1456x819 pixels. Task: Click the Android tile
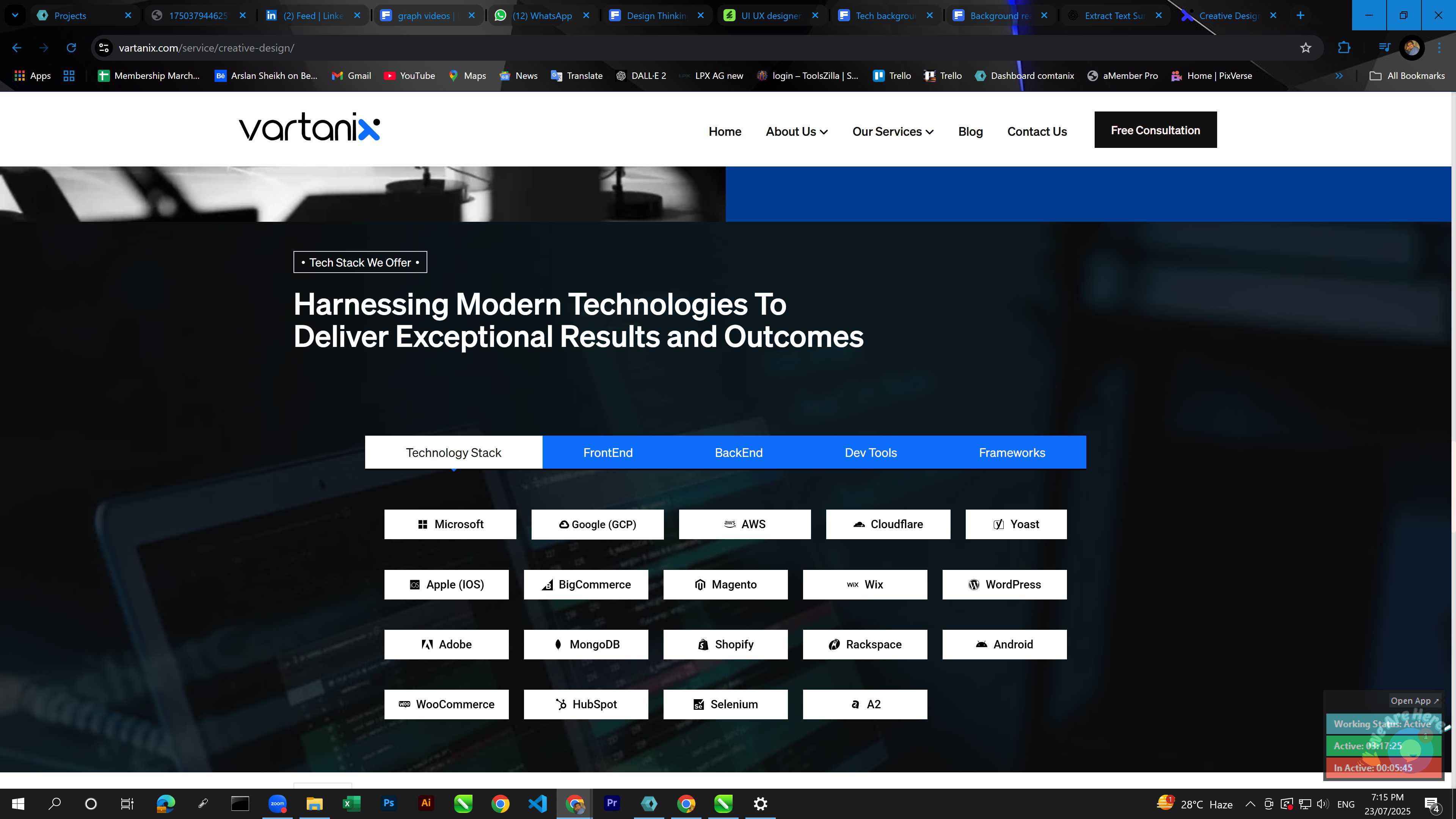(x=1004, y=644)
